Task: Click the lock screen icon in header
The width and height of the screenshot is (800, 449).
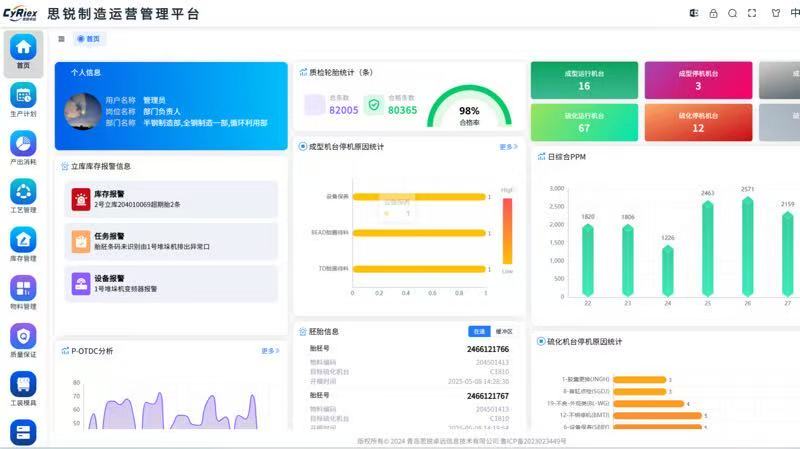Action: click(713, 14)
